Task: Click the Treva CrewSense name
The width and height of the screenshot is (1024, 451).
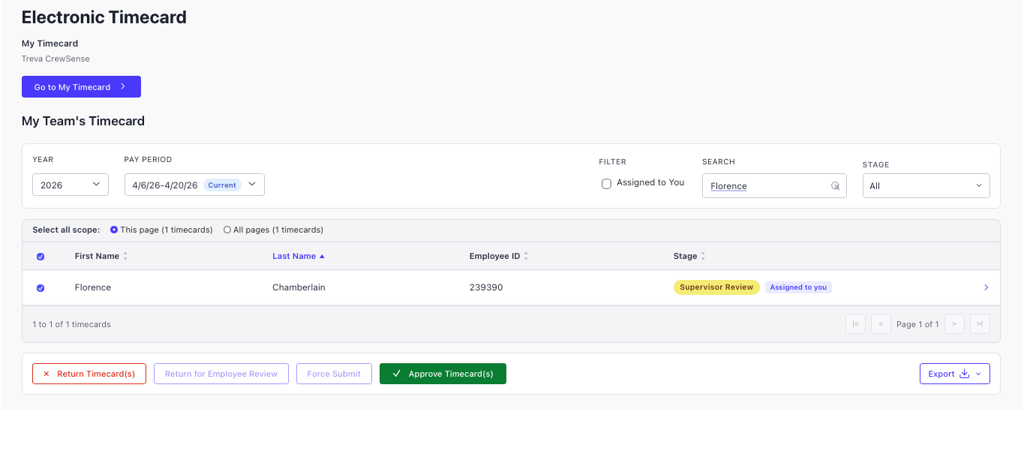Action: coord(56,59)
